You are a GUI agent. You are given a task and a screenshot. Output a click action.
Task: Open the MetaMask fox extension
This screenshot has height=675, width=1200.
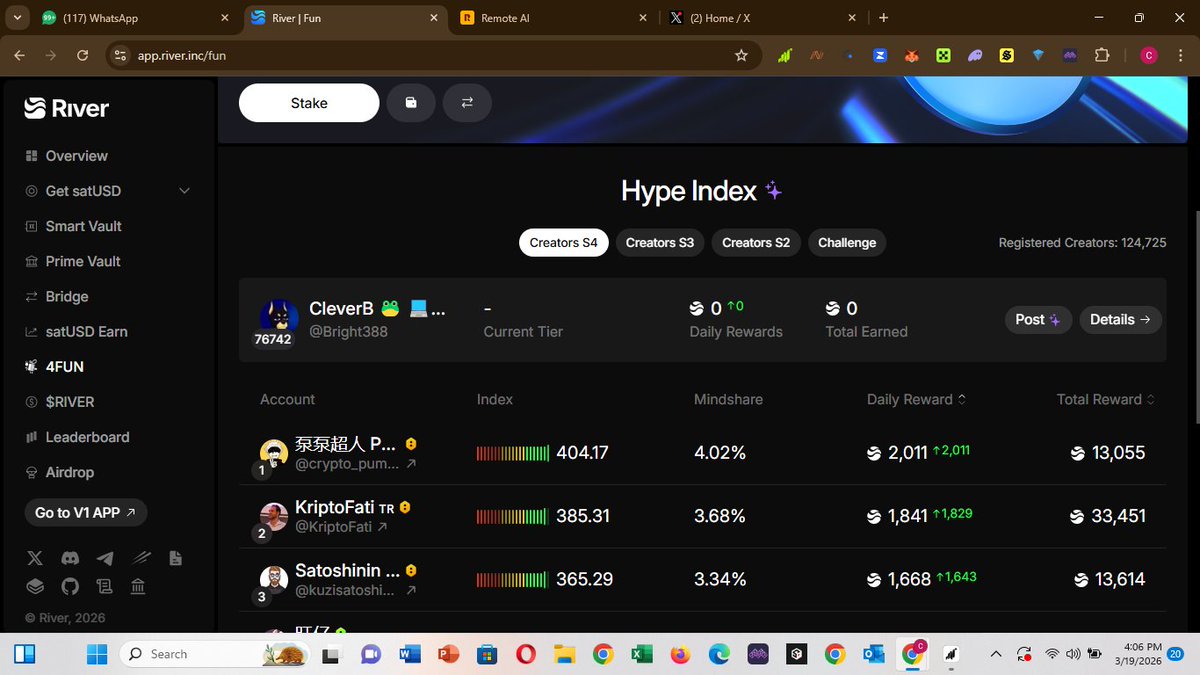tap(911, 56)
